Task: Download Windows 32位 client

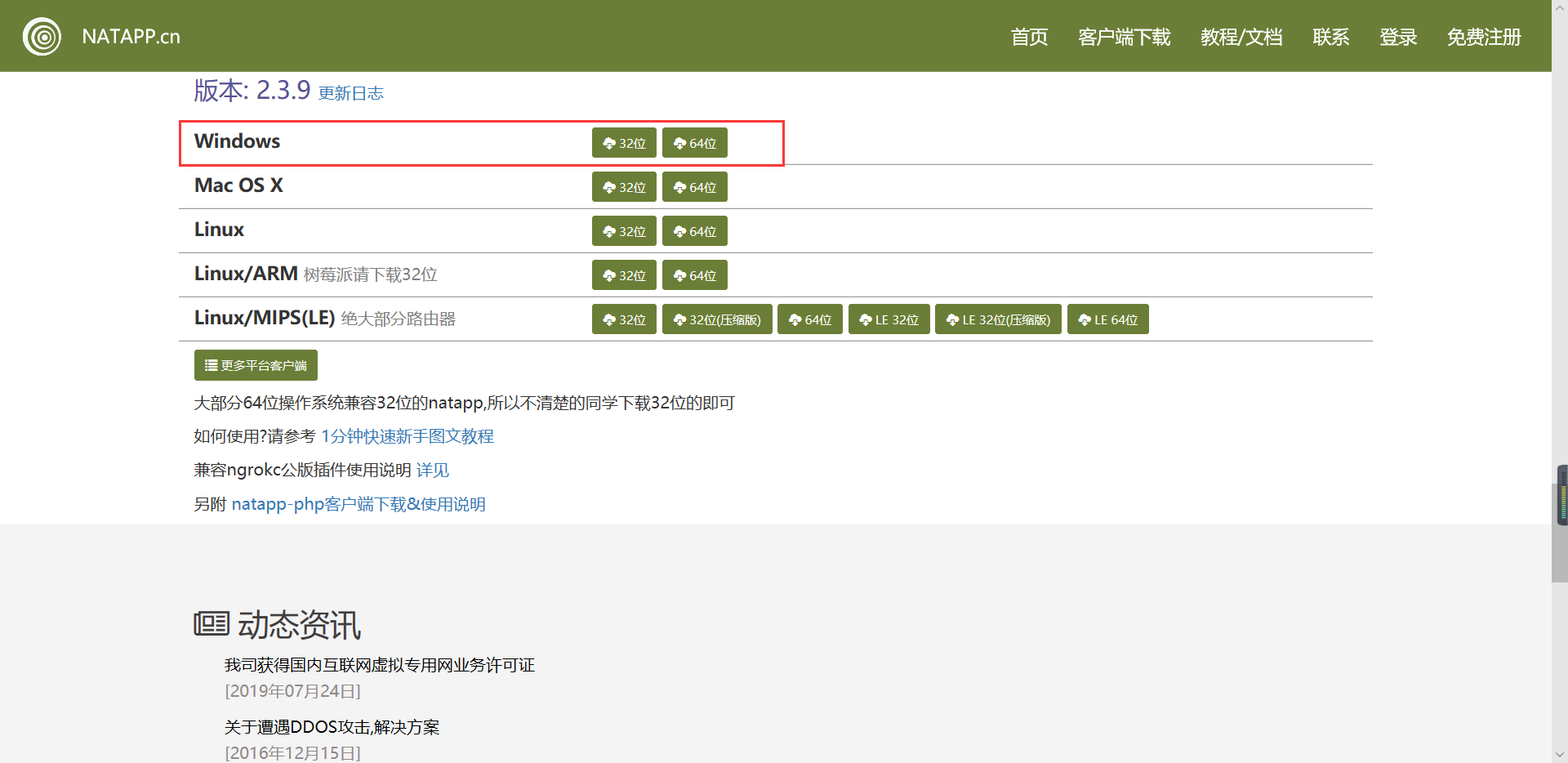Action: click(x=624, y=143)
